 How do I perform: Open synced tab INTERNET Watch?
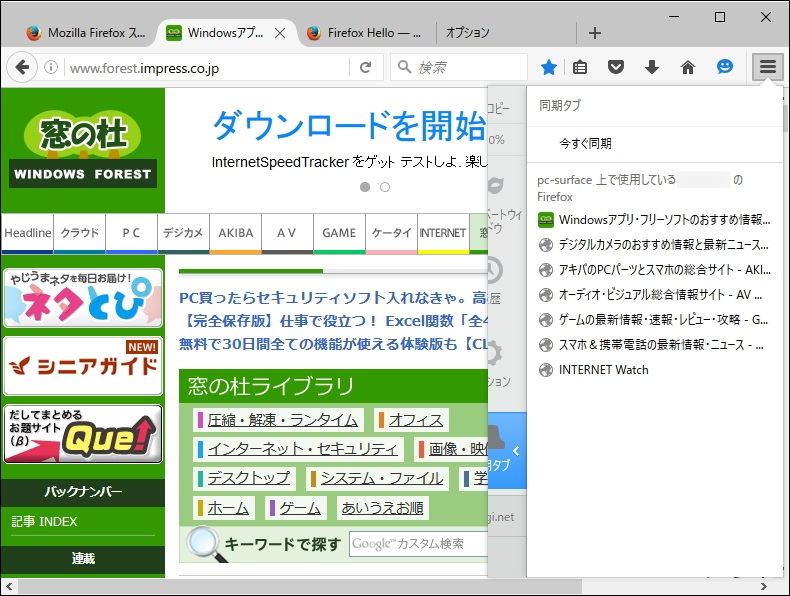[654, 370]
